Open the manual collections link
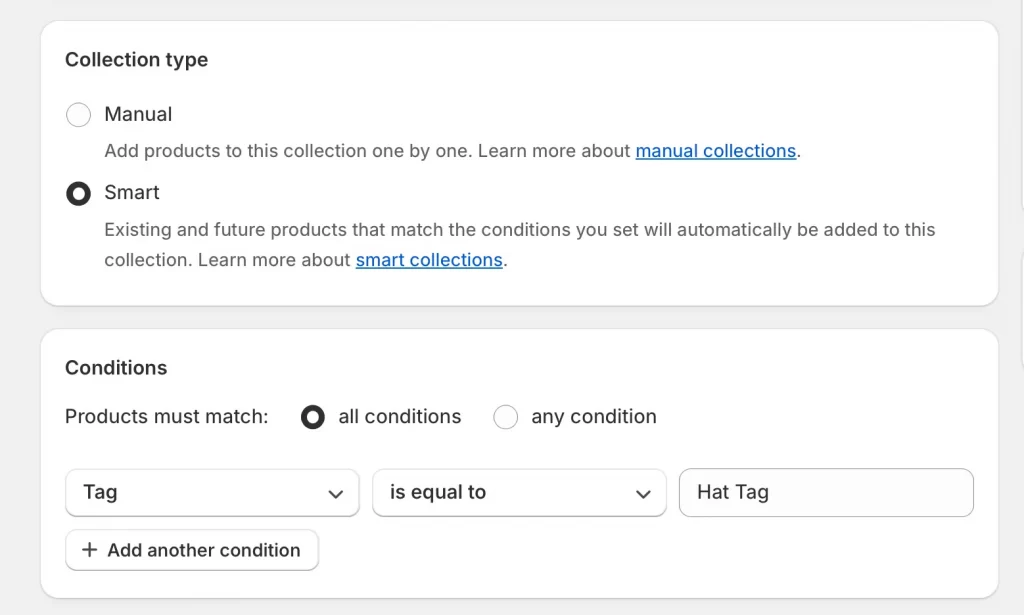Image resolution: width=1024 pixels, height=615 pixels. pos(715,151)
